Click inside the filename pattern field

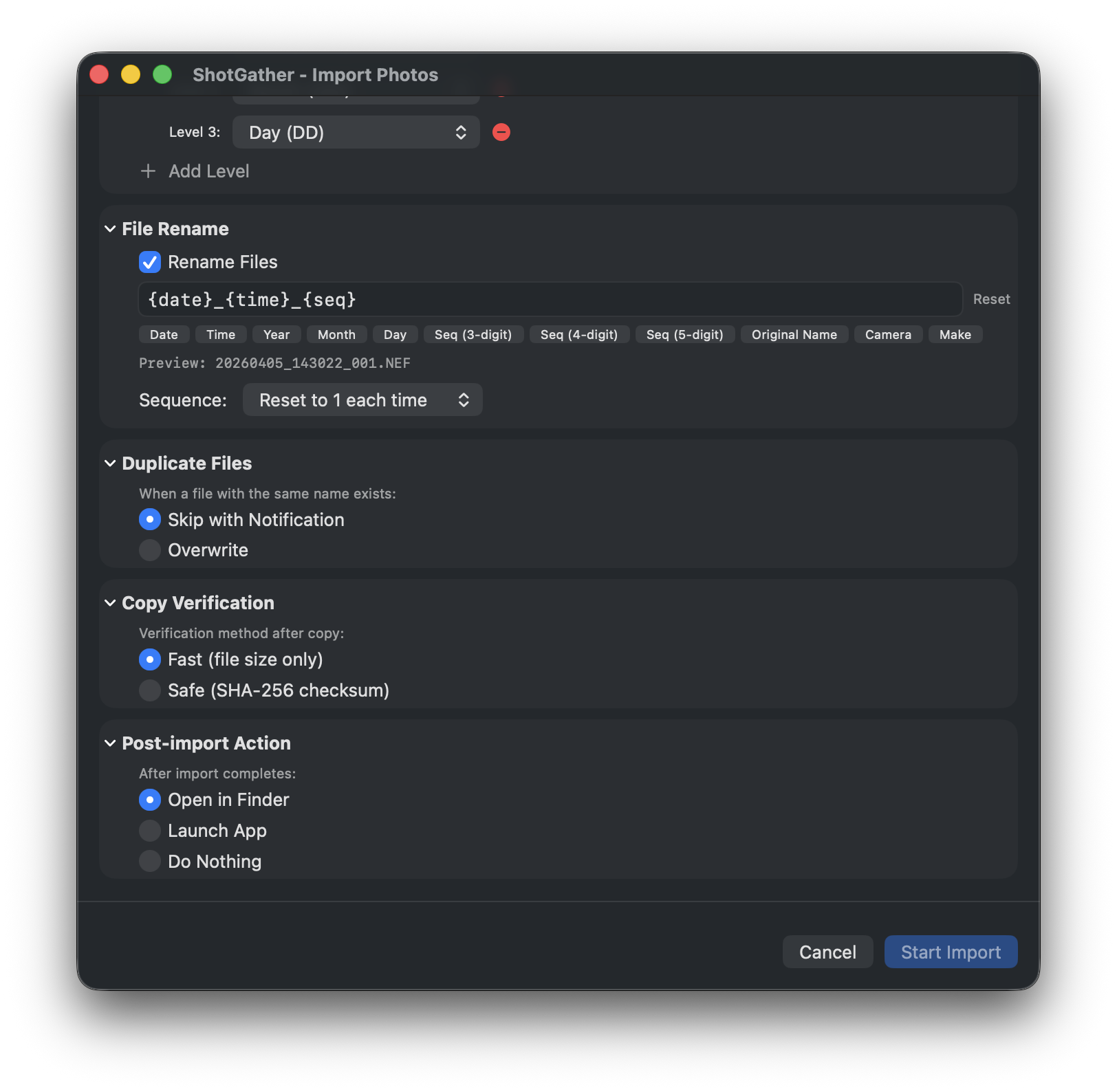pyautogui.click(x=550, y=299)
